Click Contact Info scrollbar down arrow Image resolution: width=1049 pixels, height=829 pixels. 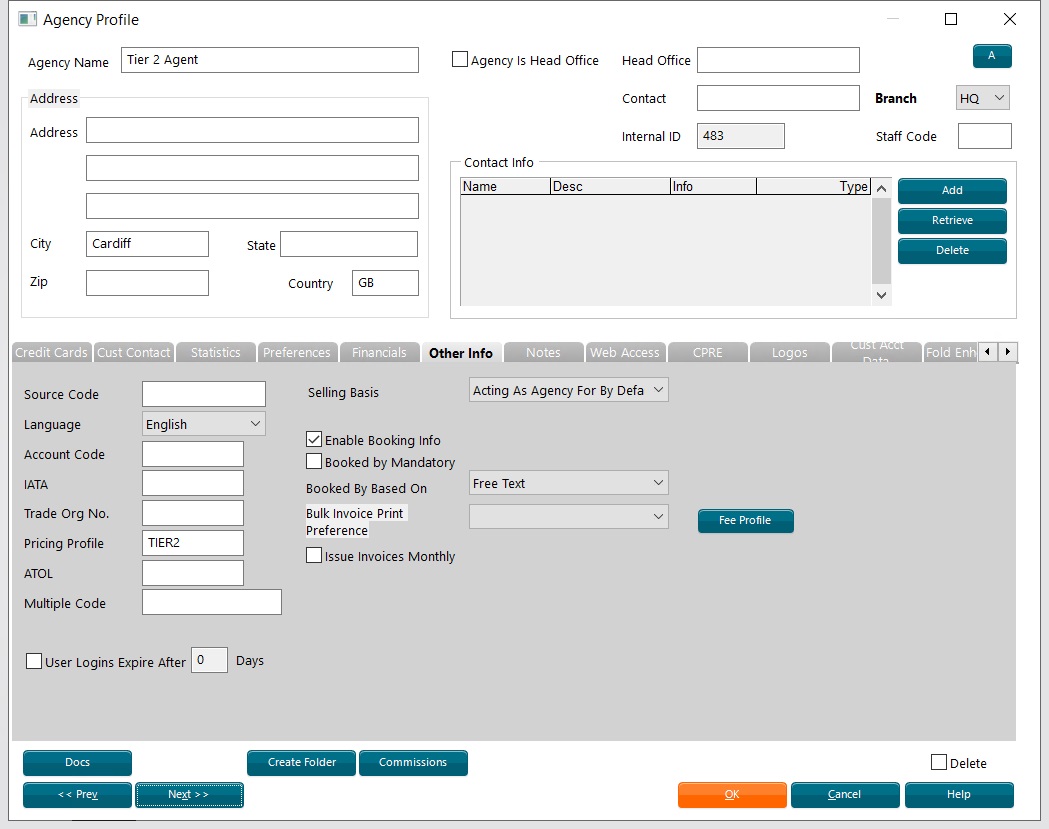tap(881, 295)
